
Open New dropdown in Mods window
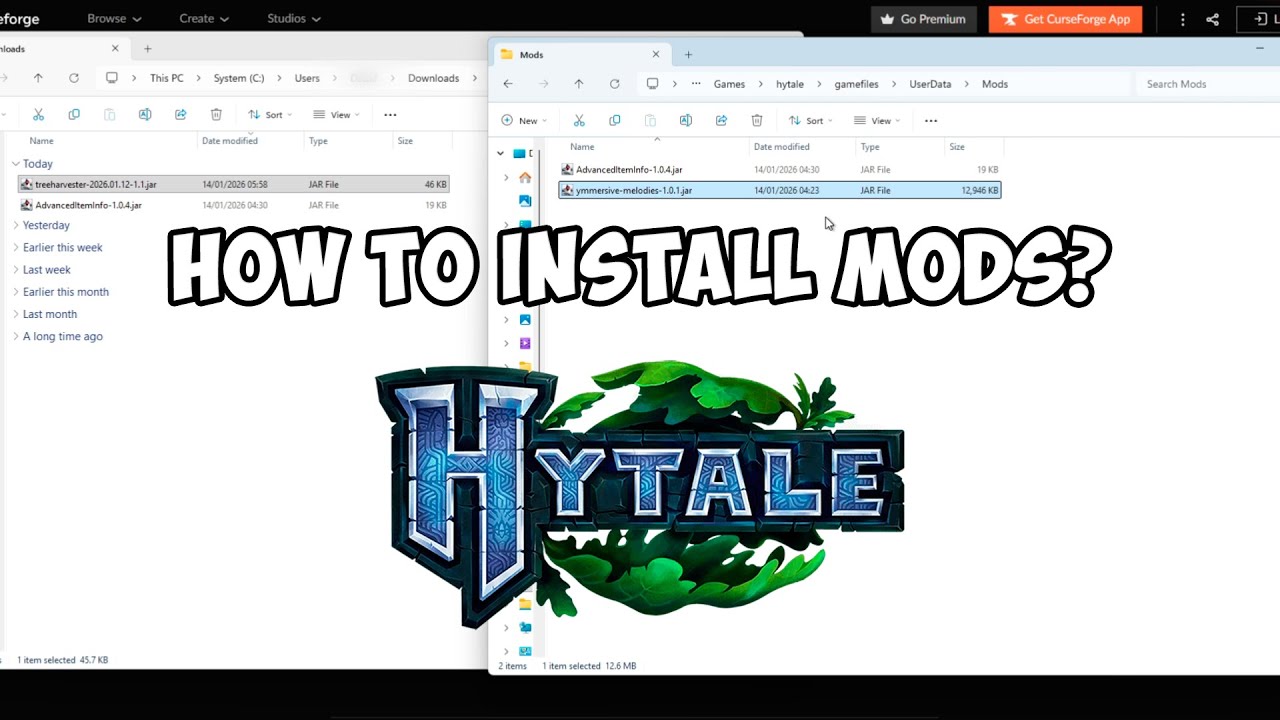coord(524,121)
